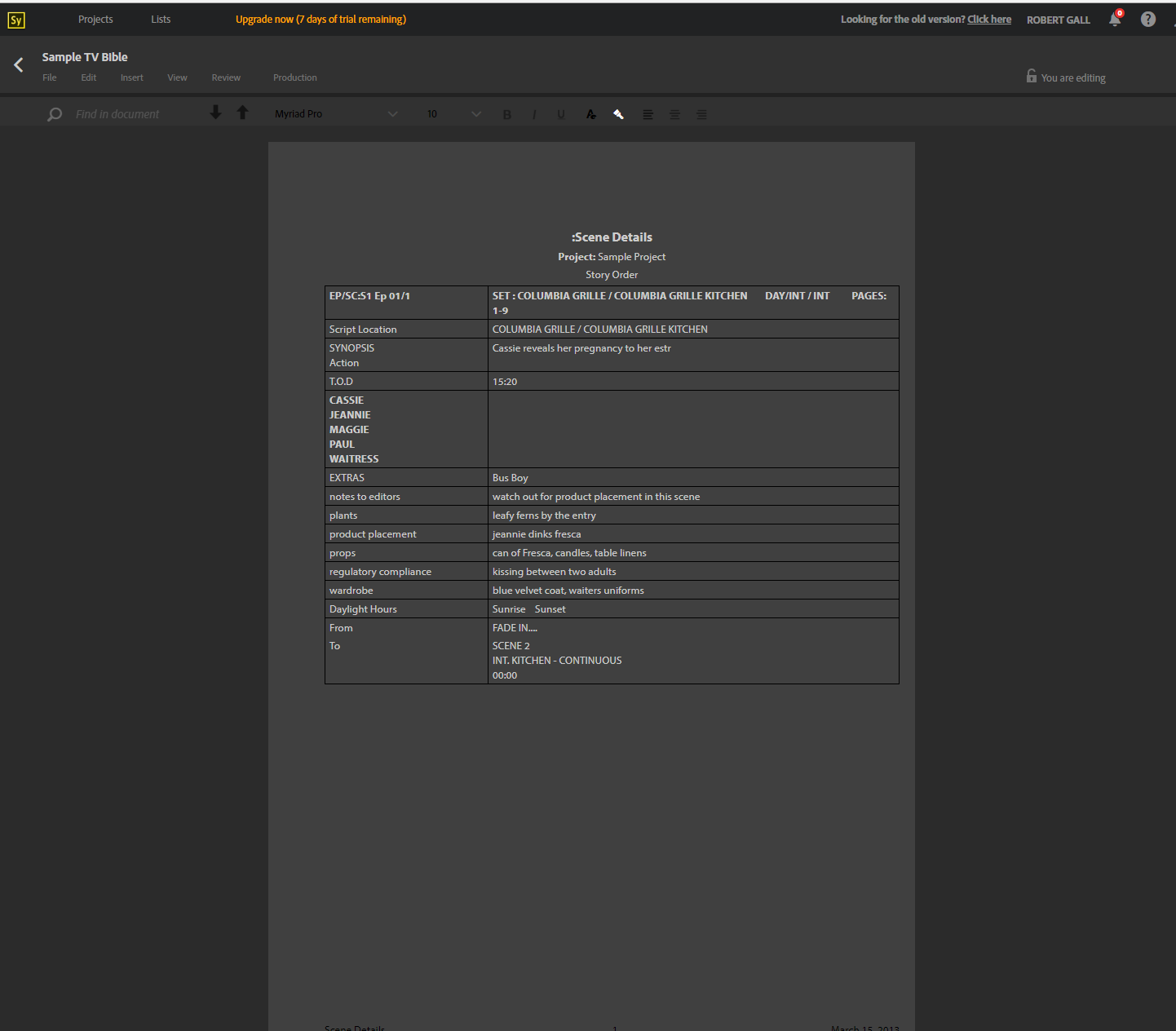Switch to the Lists section
This screenshot has width=1176, height=1031.
tap(160, 19)
